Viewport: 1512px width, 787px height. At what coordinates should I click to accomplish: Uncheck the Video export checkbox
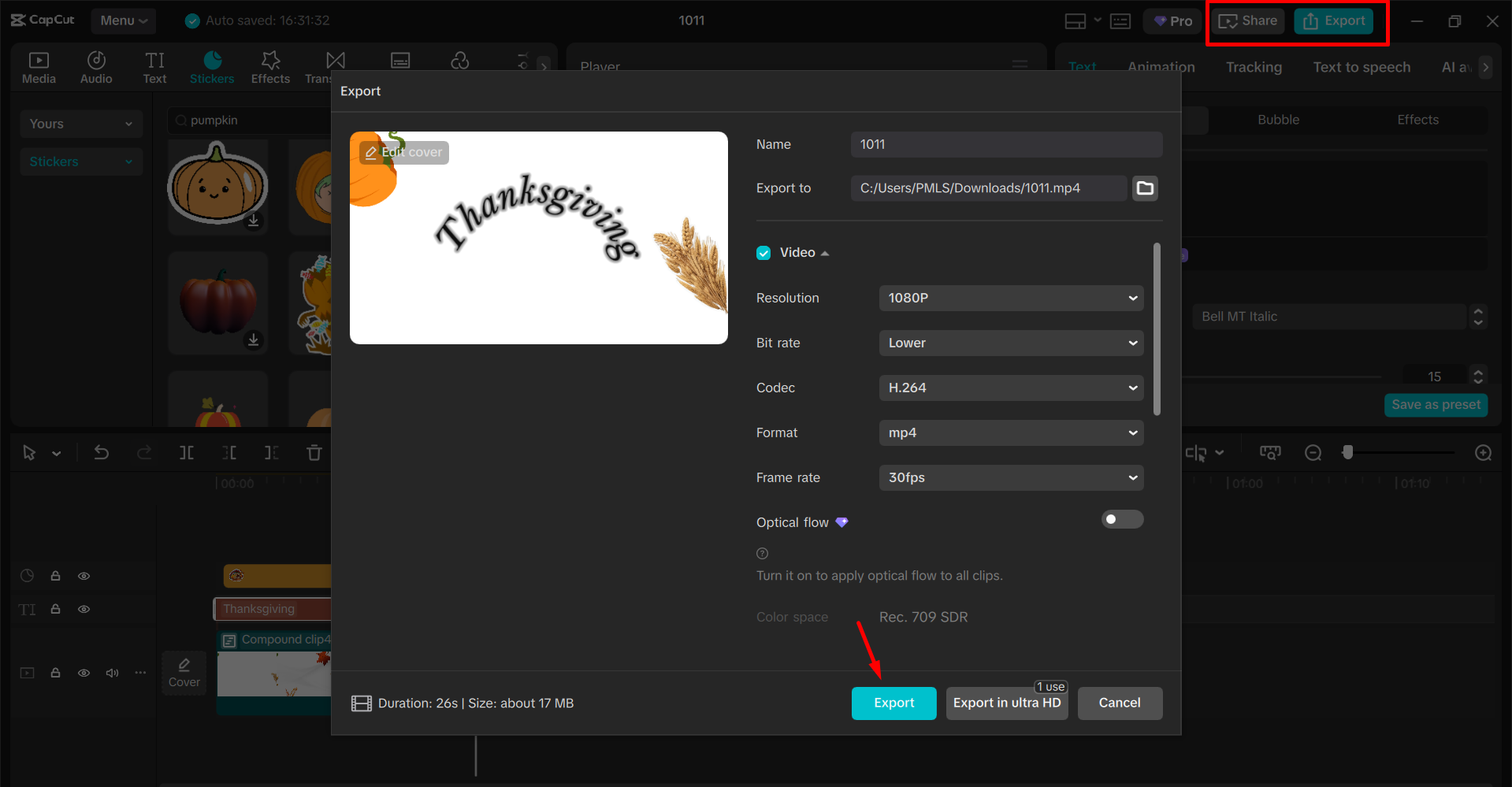tap(763, 252)
